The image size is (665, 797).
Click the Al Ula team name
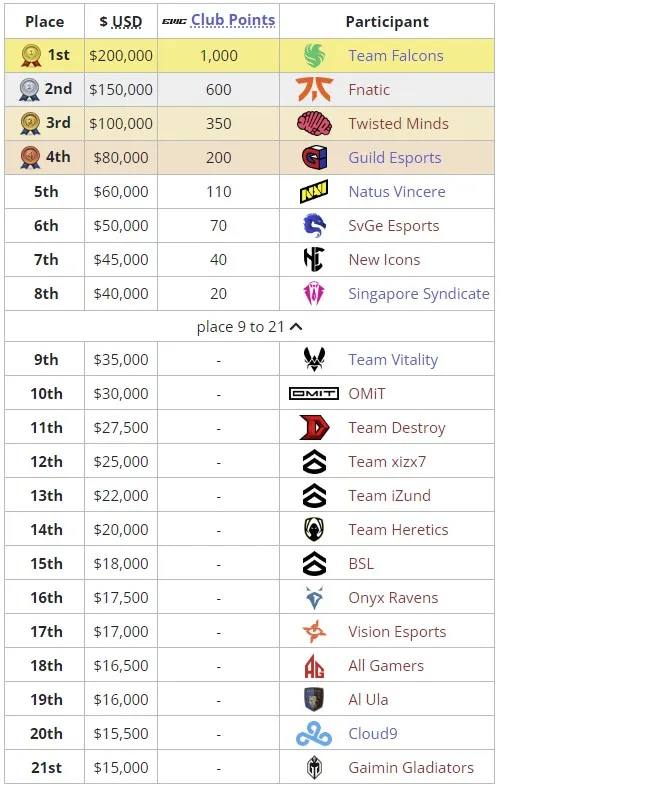(x=368, y=700)
